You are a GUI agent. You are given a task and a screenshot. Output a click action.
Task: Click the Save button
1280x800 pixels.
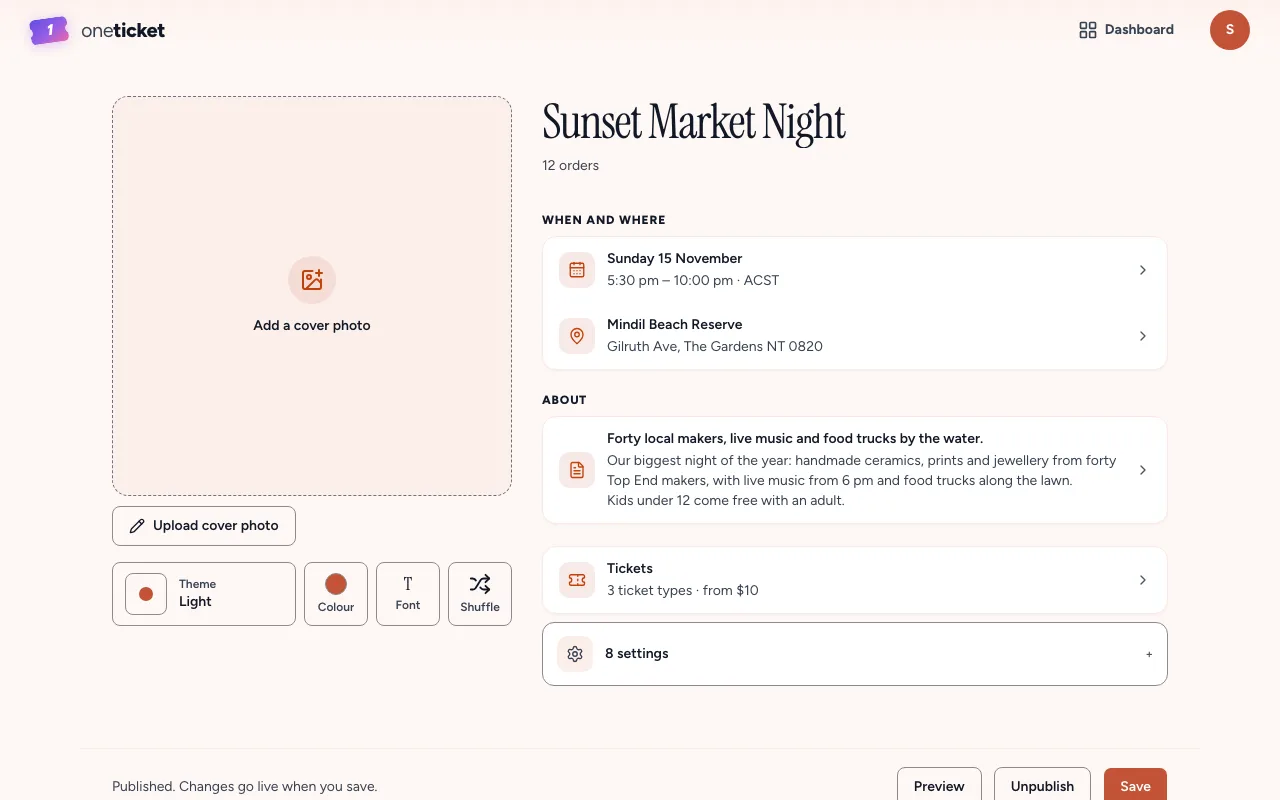coord(1135,786)
